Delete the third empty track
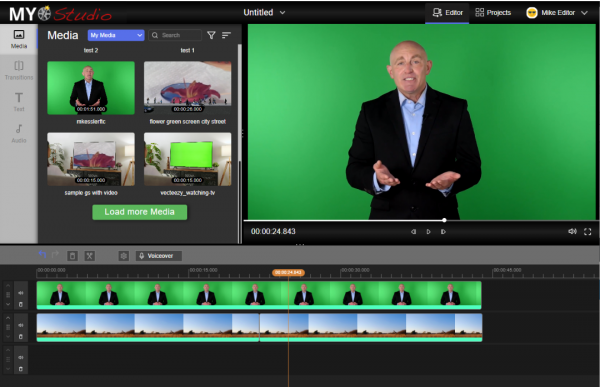 click(x=21, y=369)
